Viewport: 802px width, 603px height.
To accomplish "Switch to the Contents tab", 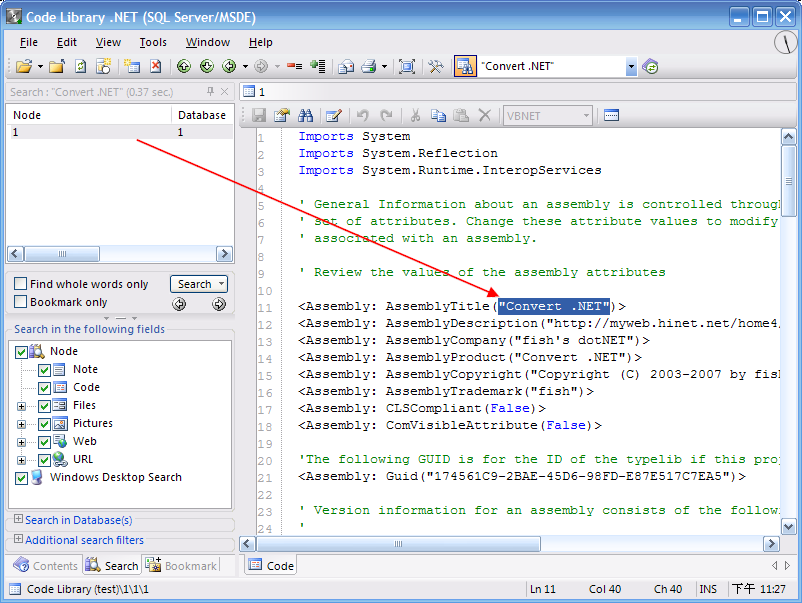I will 45,566.
